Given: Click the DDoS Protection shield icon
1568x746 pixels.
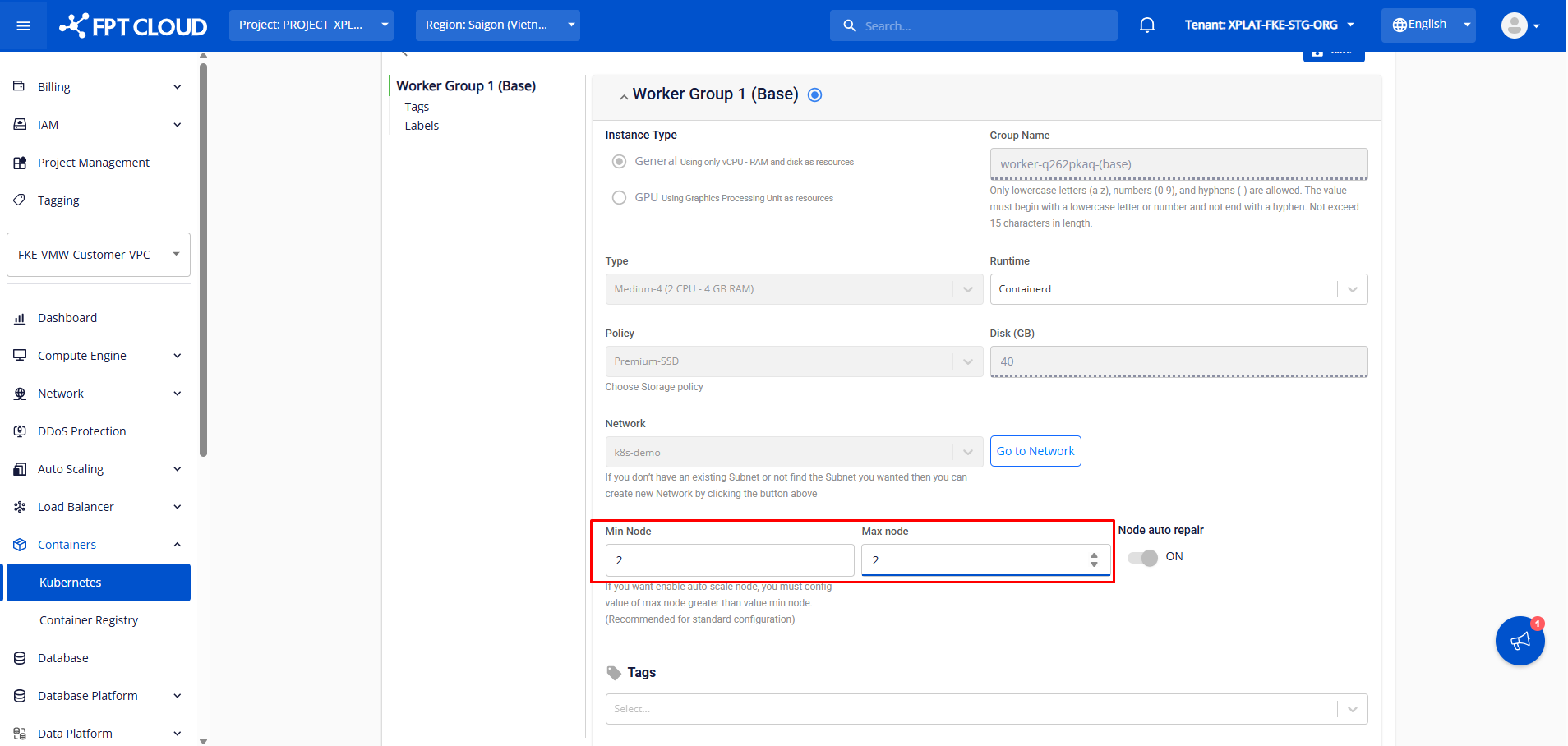Looking at the screenshot, I should 20,431.
